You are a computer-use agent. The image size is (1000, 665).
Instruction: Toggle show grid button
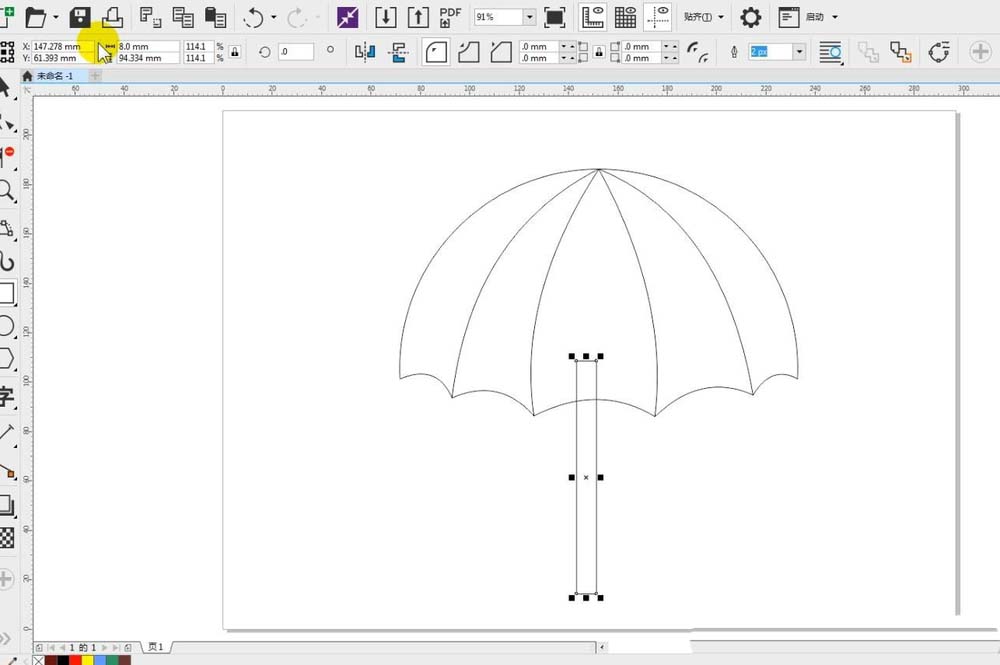tap(625, 17)
